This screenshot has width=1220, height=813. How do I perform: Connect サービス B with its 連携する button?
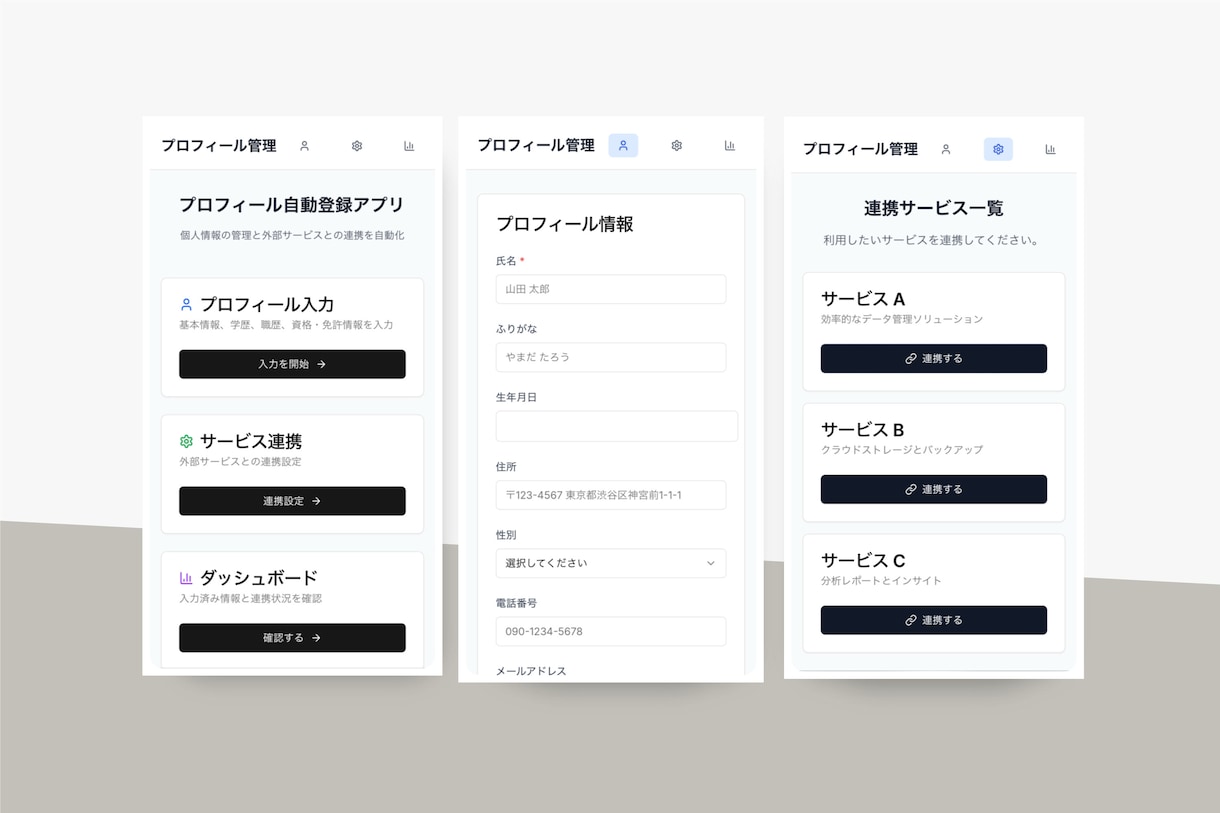[934, 489]
